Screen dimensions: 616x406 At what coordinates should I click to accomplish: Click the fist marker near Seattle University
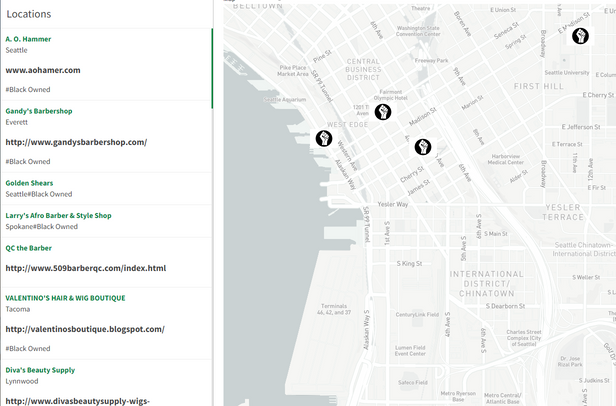(x=579, y=37)
